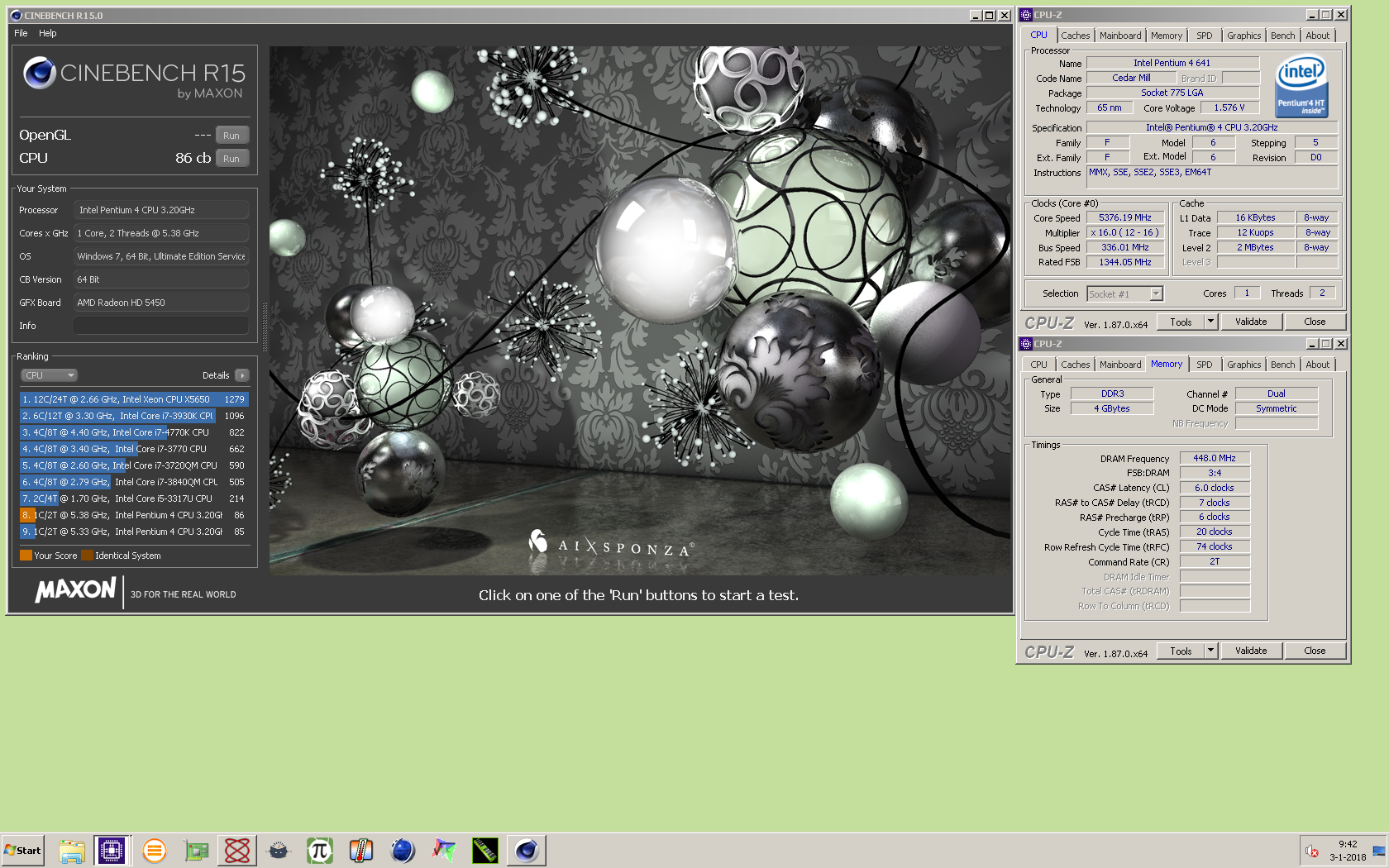The image size is (1389, 868).
Task: Open the ranking CPU dropdown
Action: click(49, 375)
